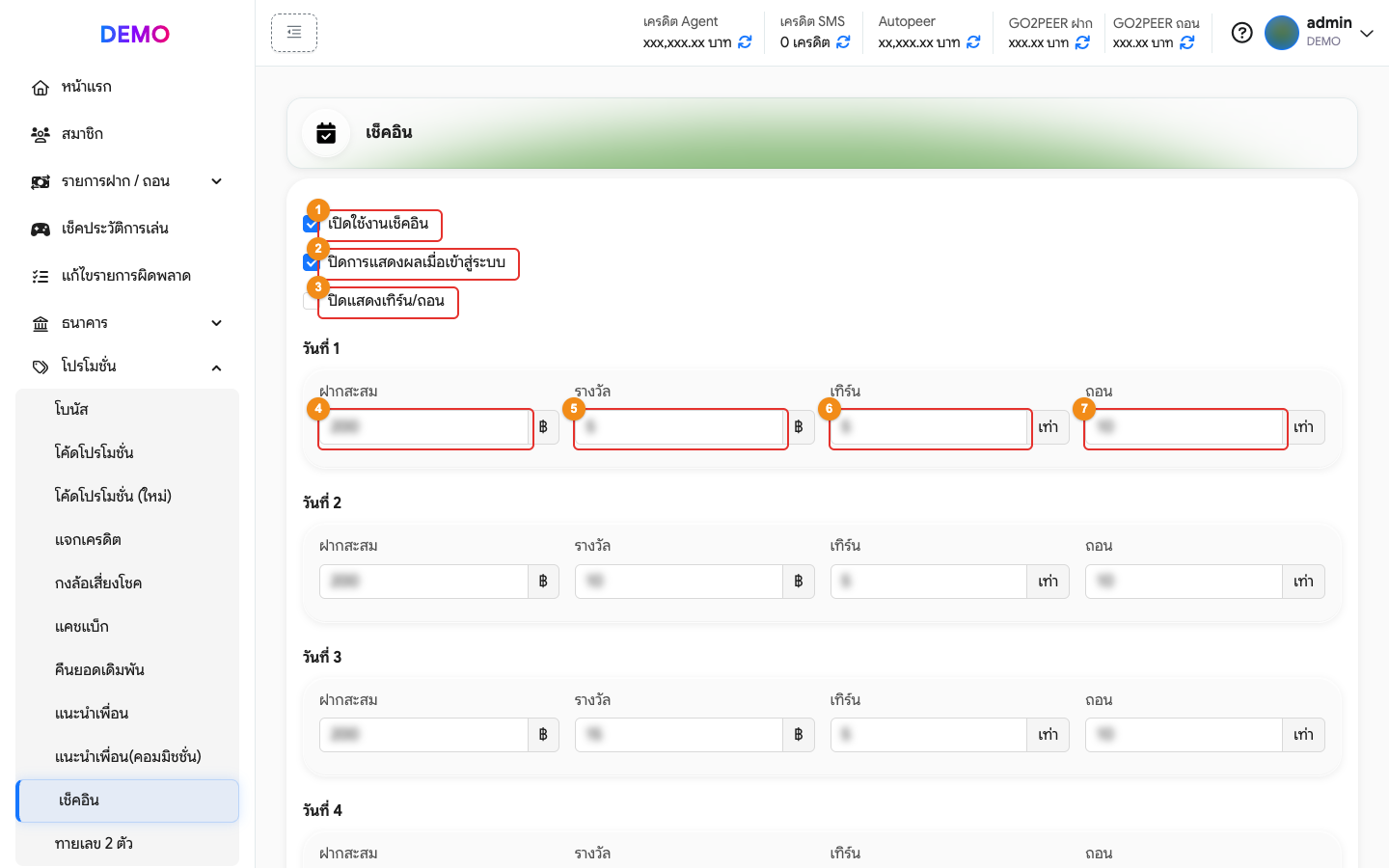The height and width of the screenshot is (868, 1389).
Task: Toggle the เปิดใช้งานเช็คอิน checkbox
Action: coord(311,224)
